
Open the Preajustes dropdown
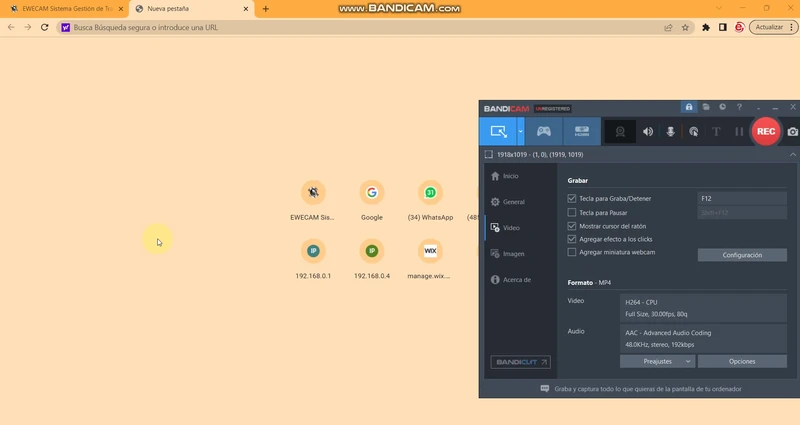click(x=658, y=361)
